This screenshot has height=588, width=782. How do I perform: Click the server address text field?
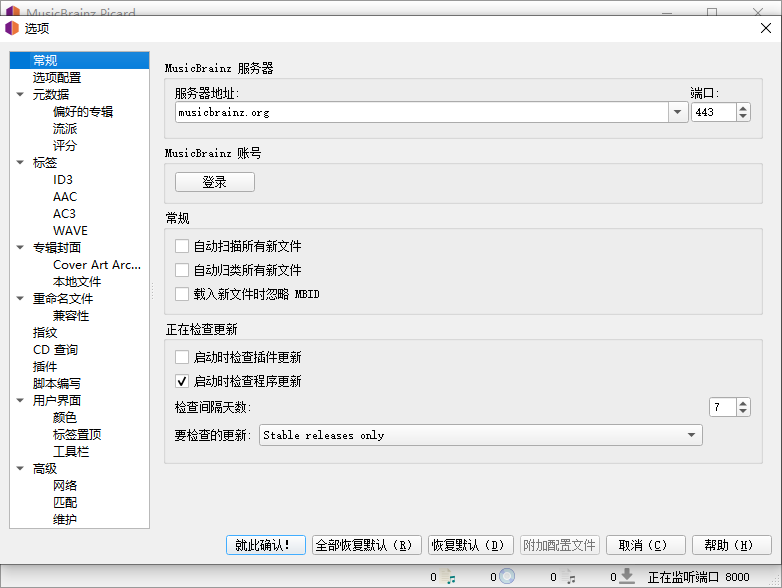(x=422, y=112)
